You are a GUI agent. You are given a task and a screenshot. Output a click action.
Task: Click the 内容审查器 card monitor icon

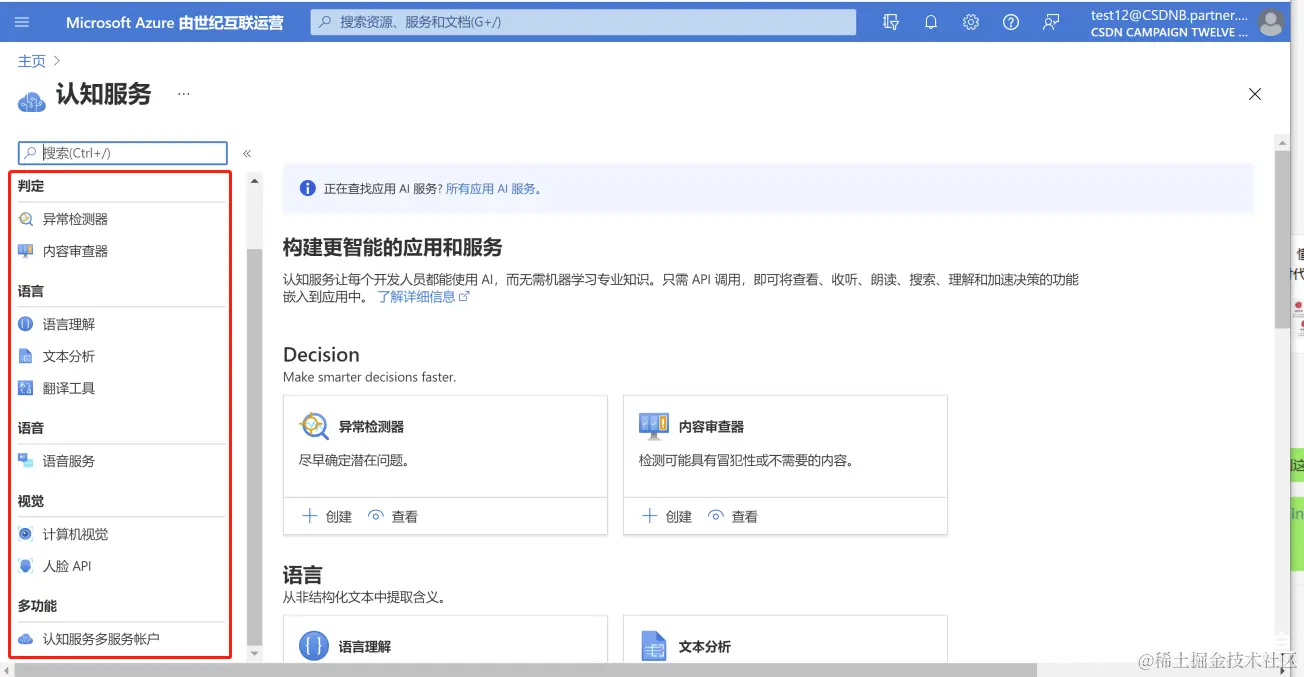654,426
